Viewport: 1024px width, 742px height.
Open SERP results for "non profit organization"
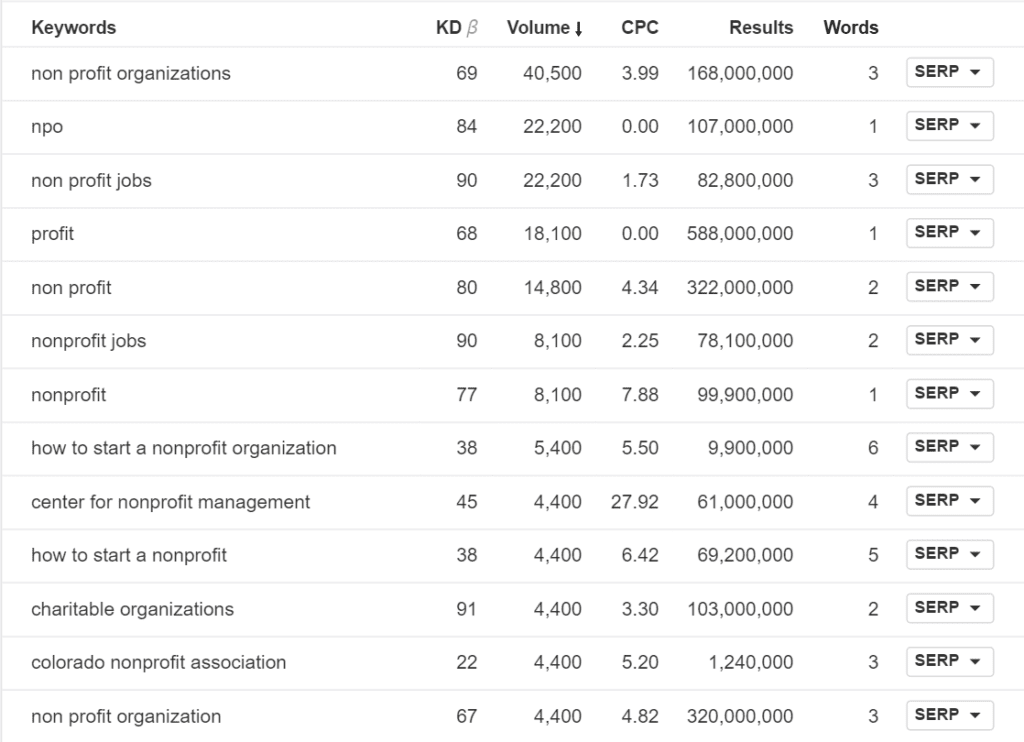pos(948,715)
